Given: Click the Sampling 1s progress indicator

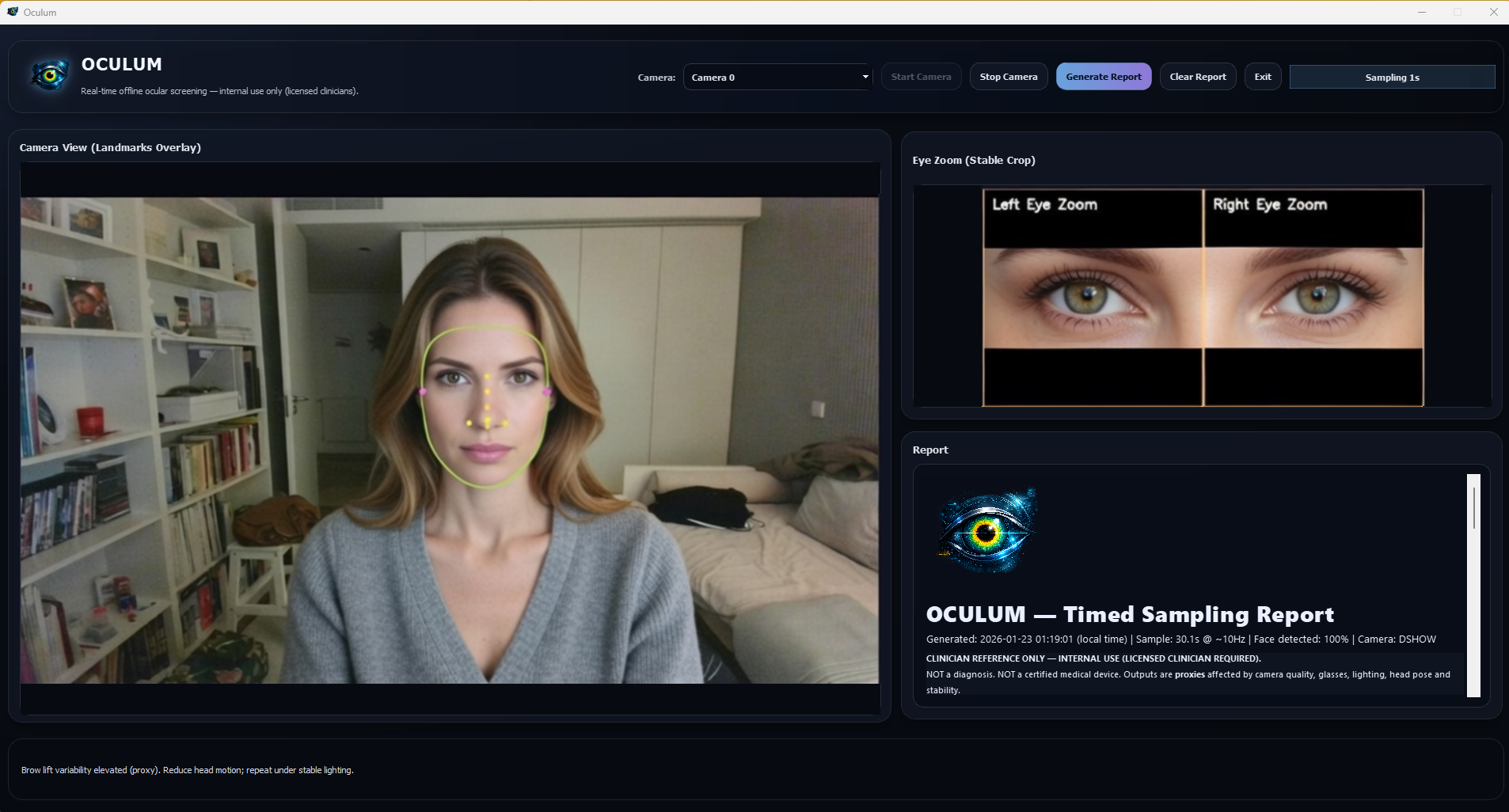Looking at the screenshot, I should point(1391,76).
